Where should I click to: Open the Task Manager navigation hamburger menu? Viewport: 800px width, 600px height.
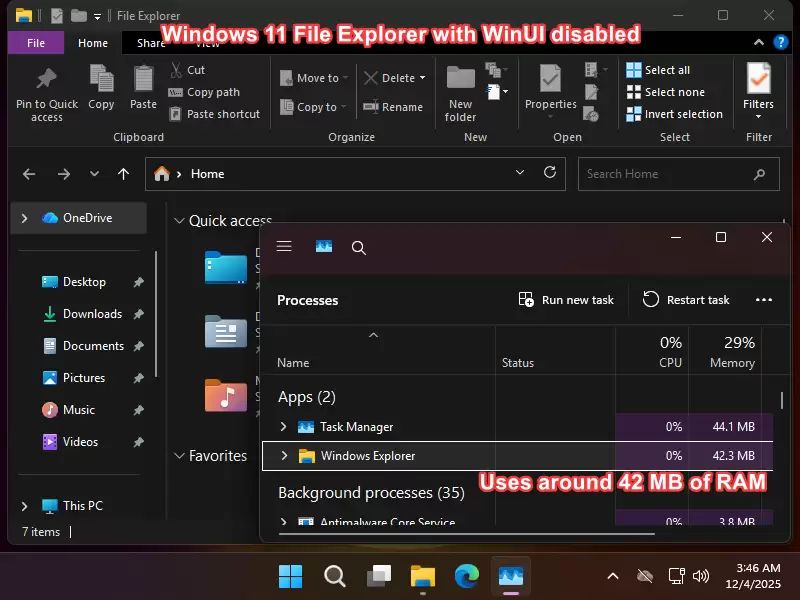(x=284, y=247)
